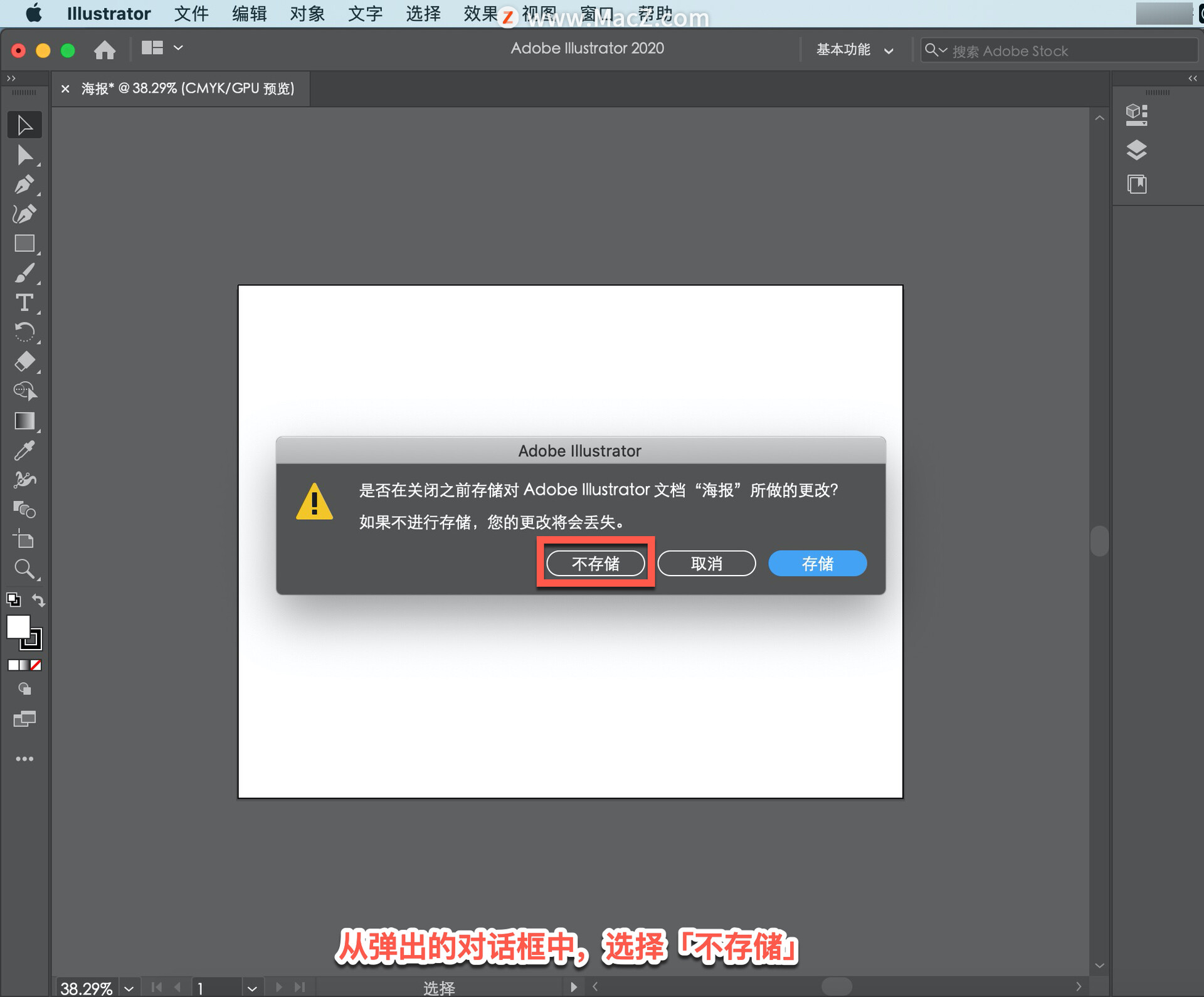Click the 取消 button
1204x997 pixels.
[706, 563]
